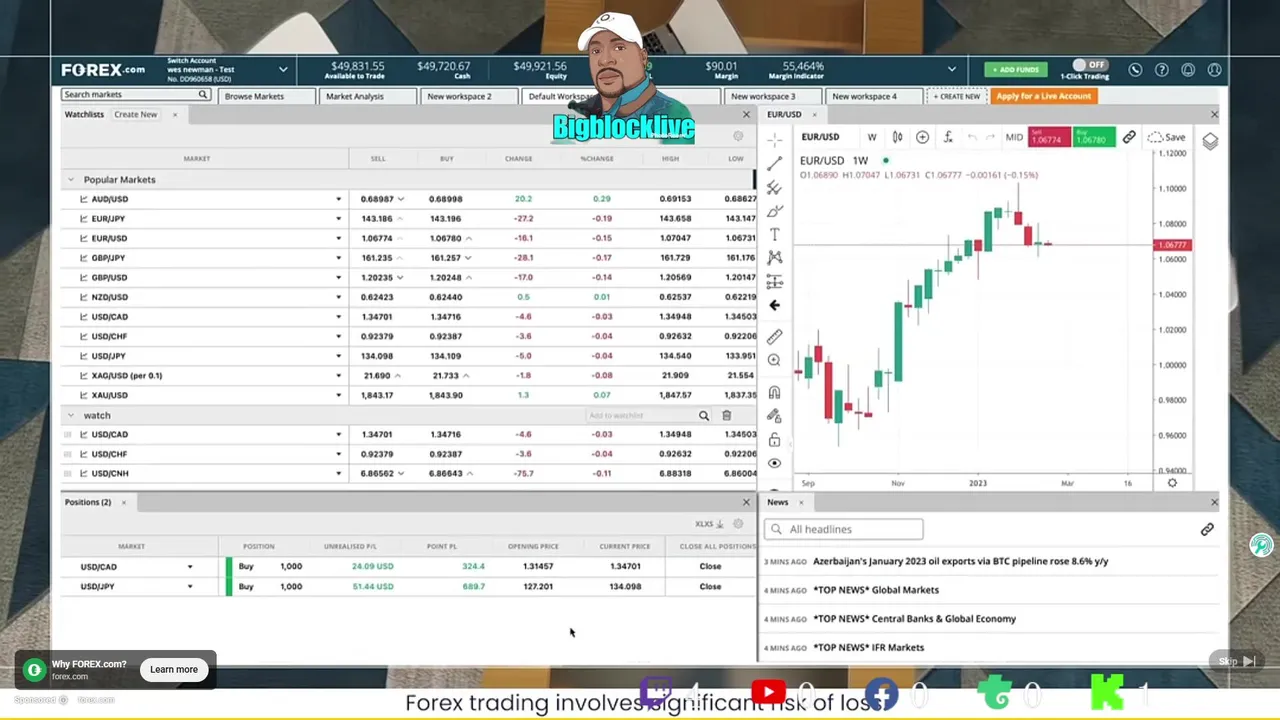Close the USD/JPY position
Viewport: 1280px width, 720px height.
coord(710,587)
